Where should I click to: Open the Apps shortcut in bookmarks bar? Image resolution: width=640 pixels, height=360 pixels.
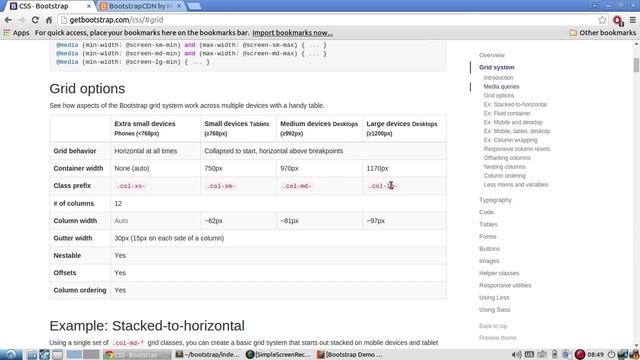[x=16, y=33]
